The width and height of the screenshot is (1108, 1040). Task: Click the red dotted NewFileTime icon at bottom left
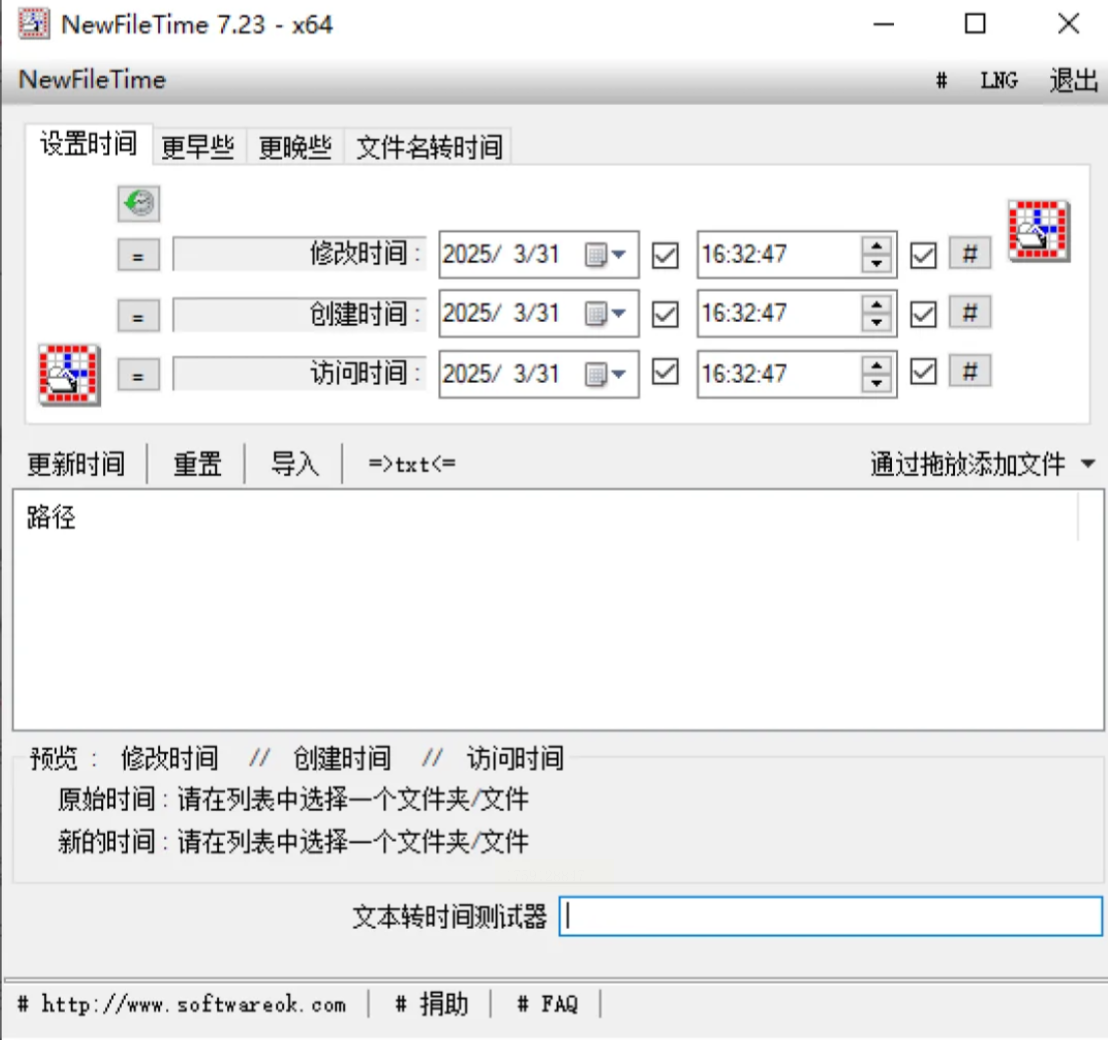tap(69, 374)
